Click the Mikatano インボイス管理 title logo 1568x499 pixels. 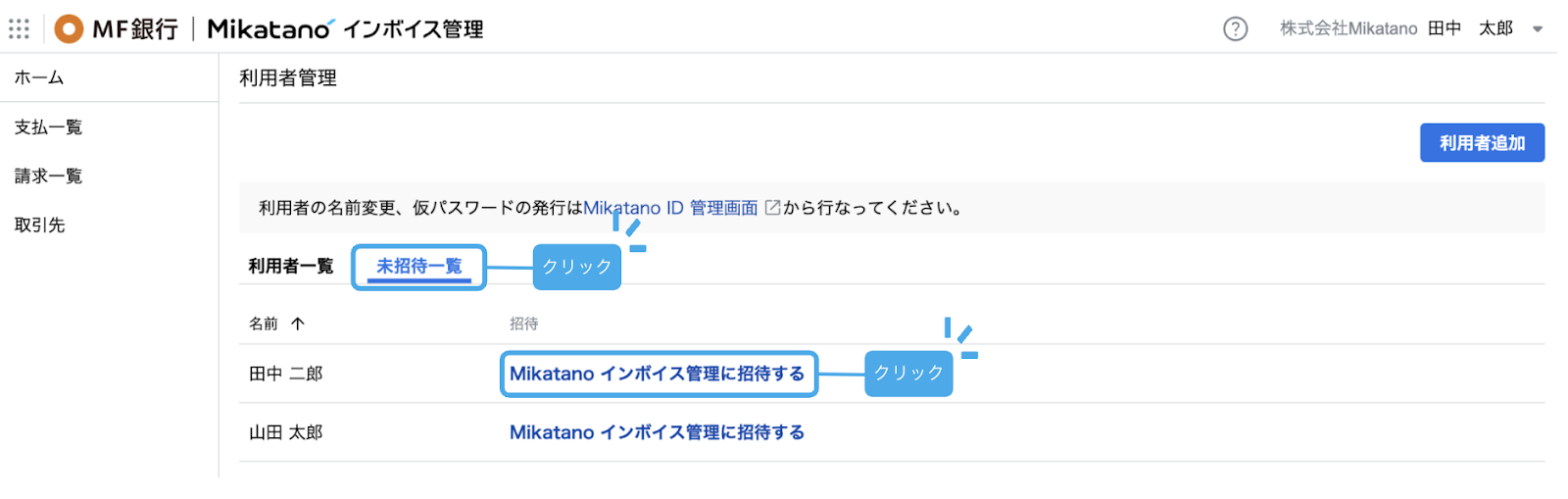[345, 29]
